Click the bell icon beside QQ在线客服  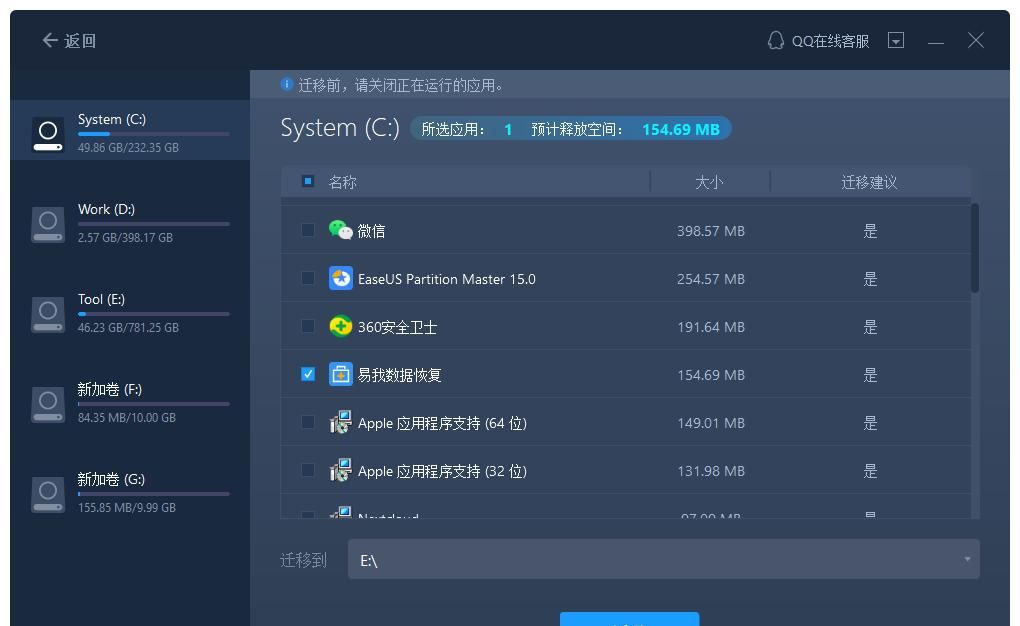pos(775,40)
